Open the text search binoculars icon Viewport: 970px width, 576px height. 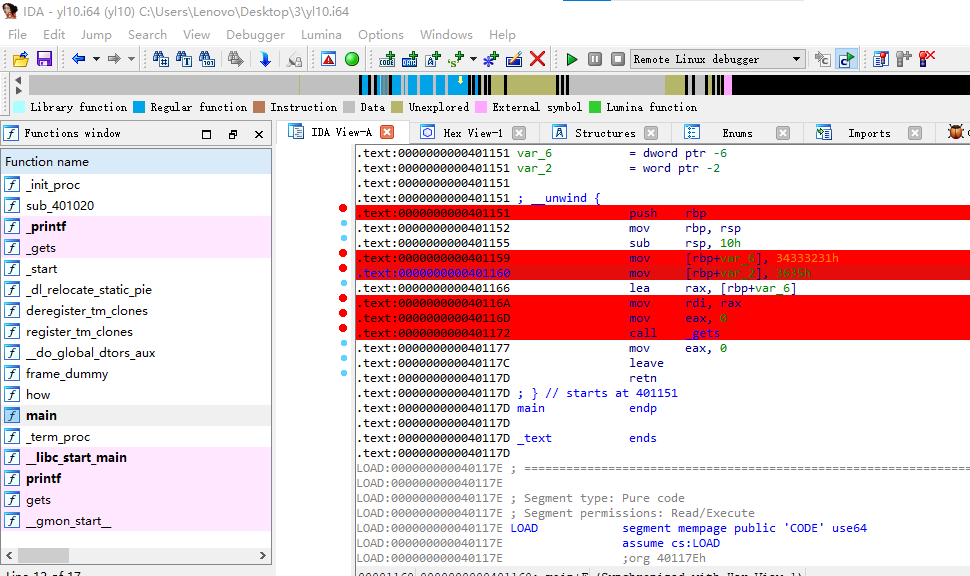click(x=184, y=59)
